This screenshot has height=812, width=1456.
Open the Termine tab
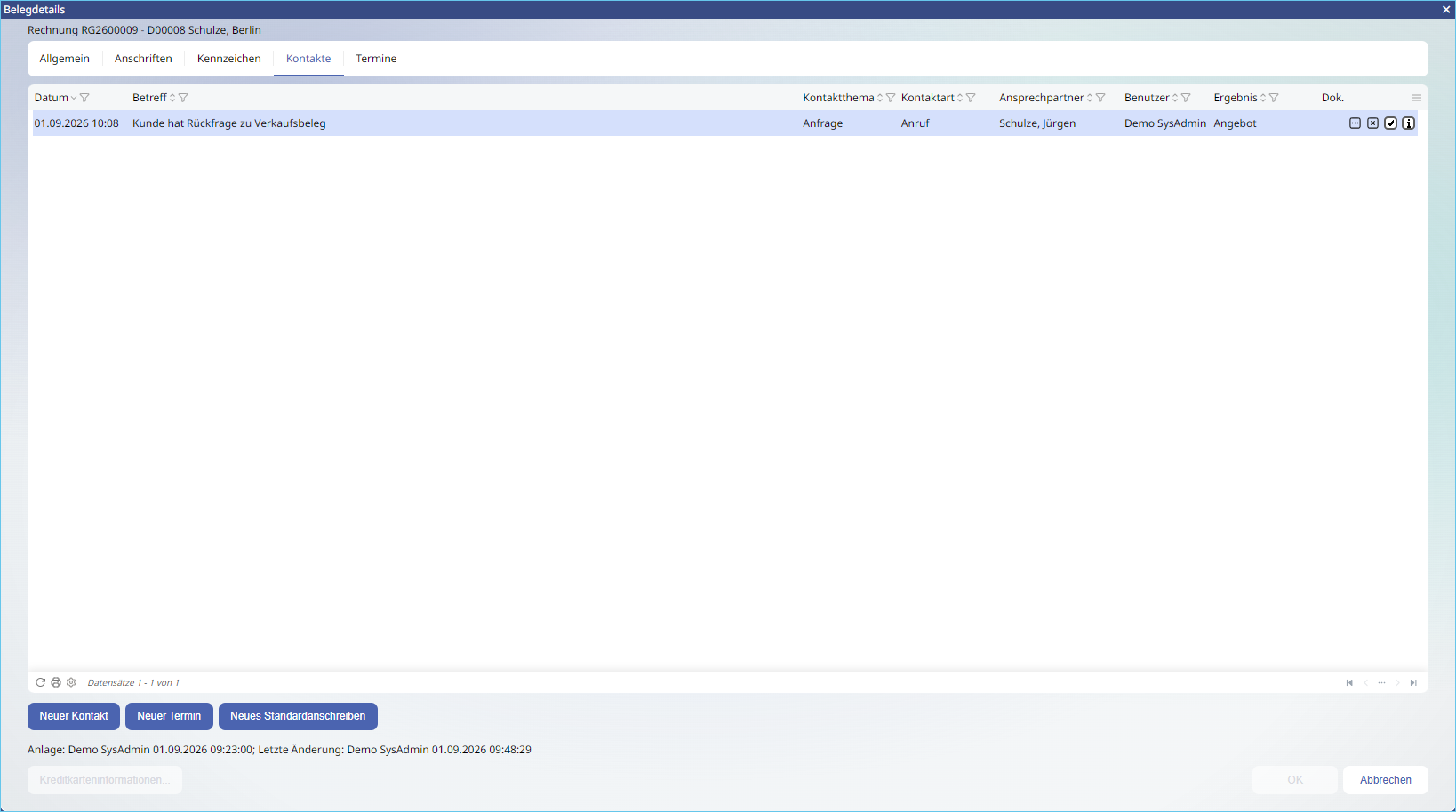coord(376,59)
